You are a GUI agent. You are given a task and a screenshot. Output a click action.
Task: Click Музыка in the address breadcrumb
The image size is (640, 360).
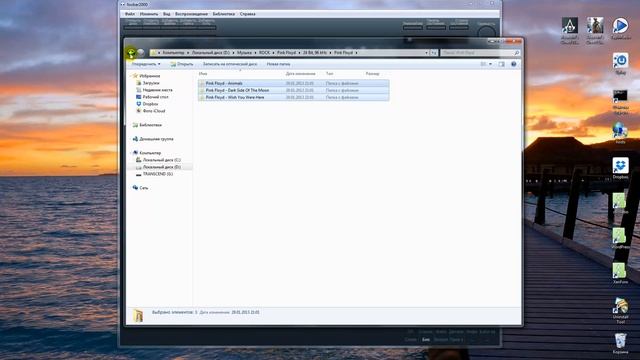pyautogui.click(x=244, y=53)
